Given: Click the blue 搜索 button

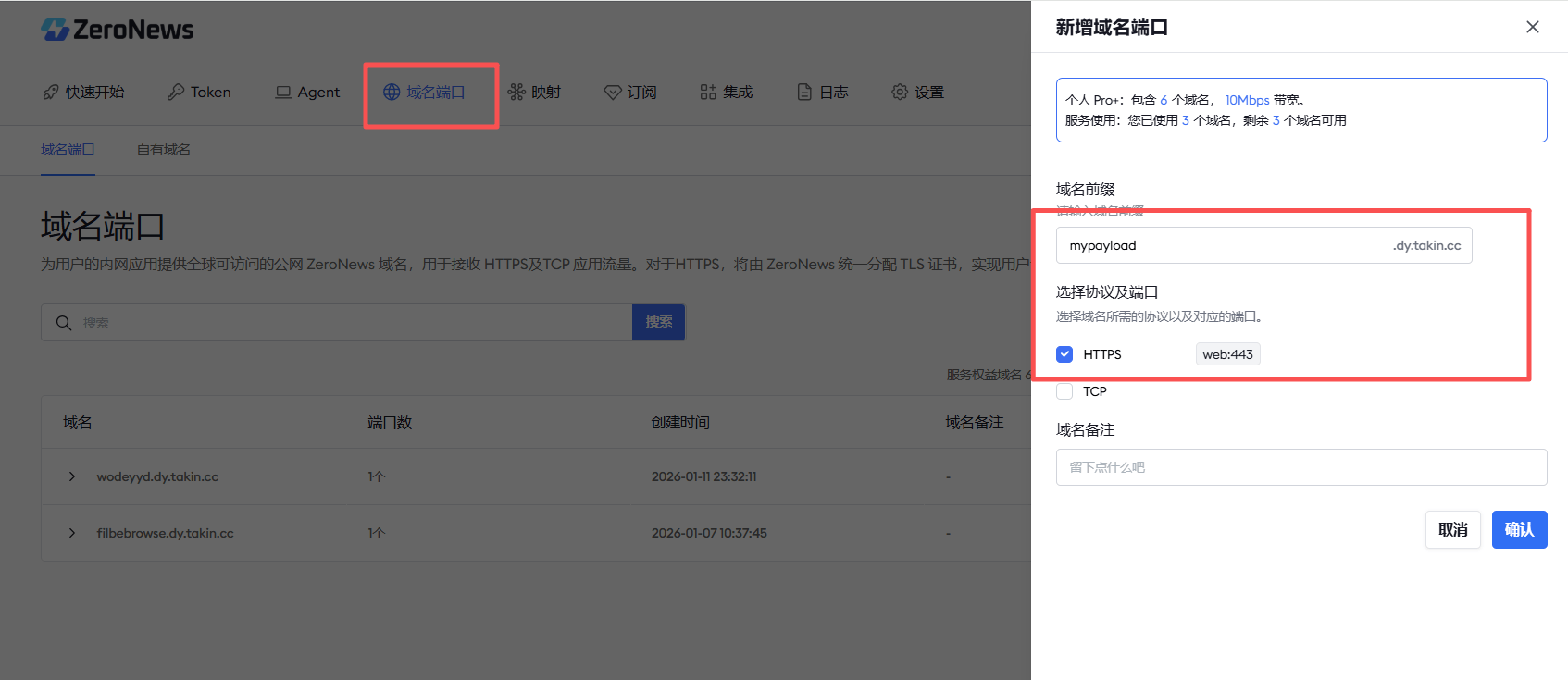Looking at the screenshot, I should point(659,322).
